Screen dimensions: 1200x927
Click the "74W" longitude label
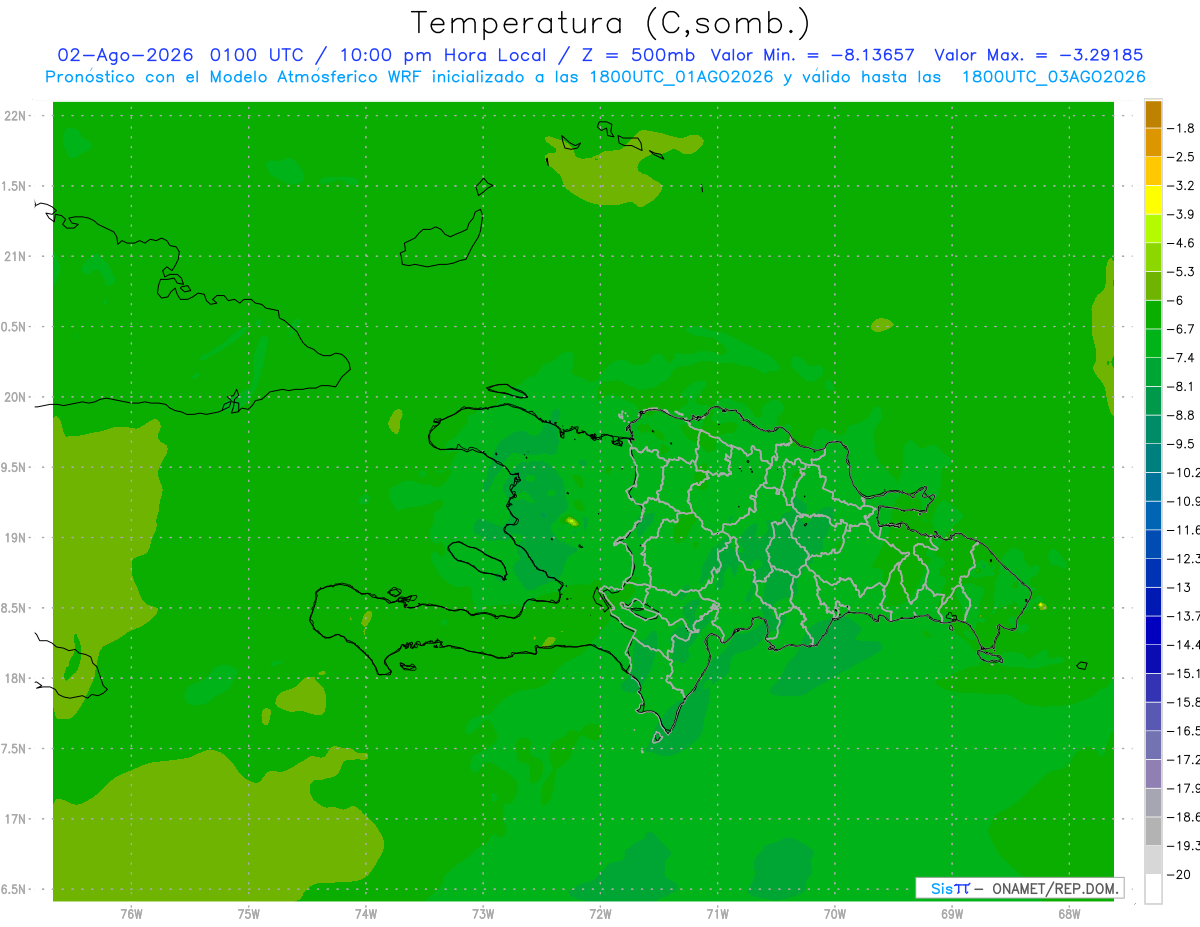[366, 913]
